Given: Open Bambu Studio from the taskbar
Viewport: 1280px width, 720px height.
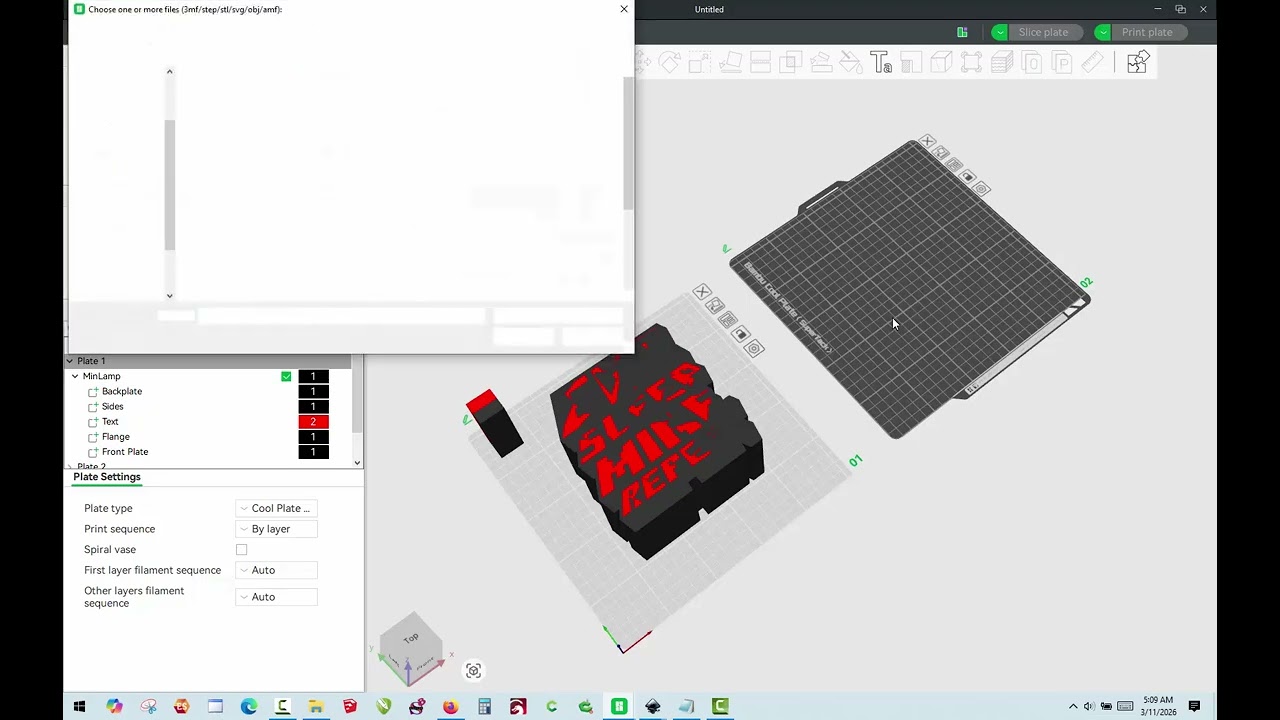Looking at the screenshot, I should [x=619, y=706].
